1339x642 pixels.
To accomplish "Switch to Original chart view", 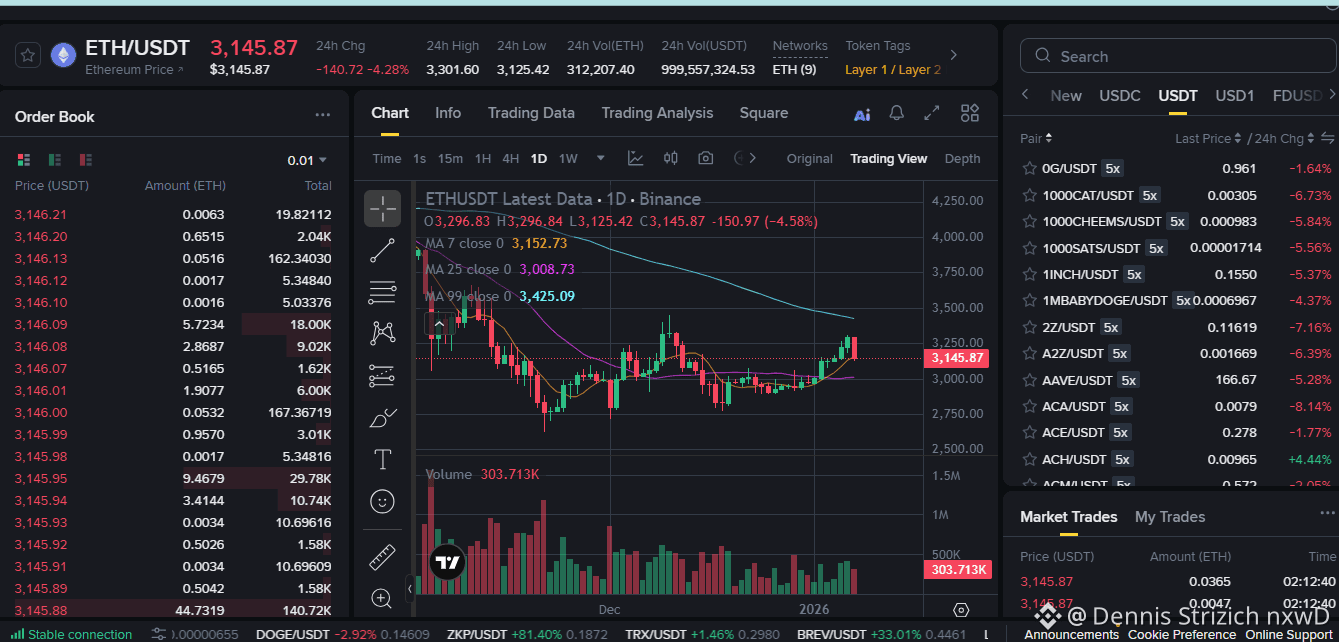I will click(809, 158).
